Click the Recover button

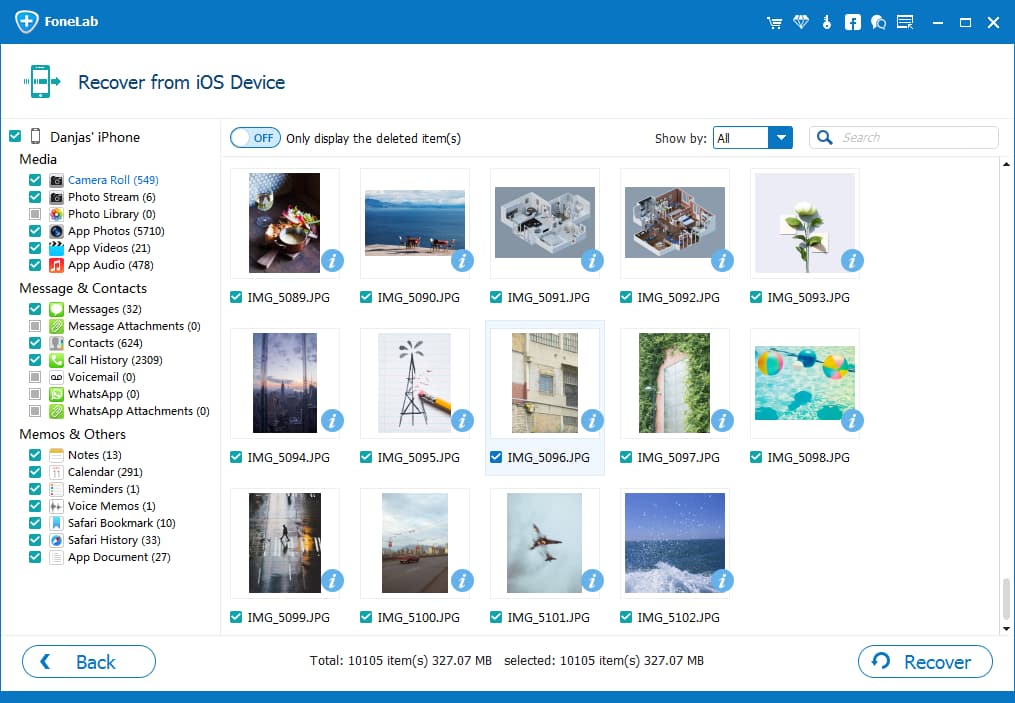[x=924, y=661]
